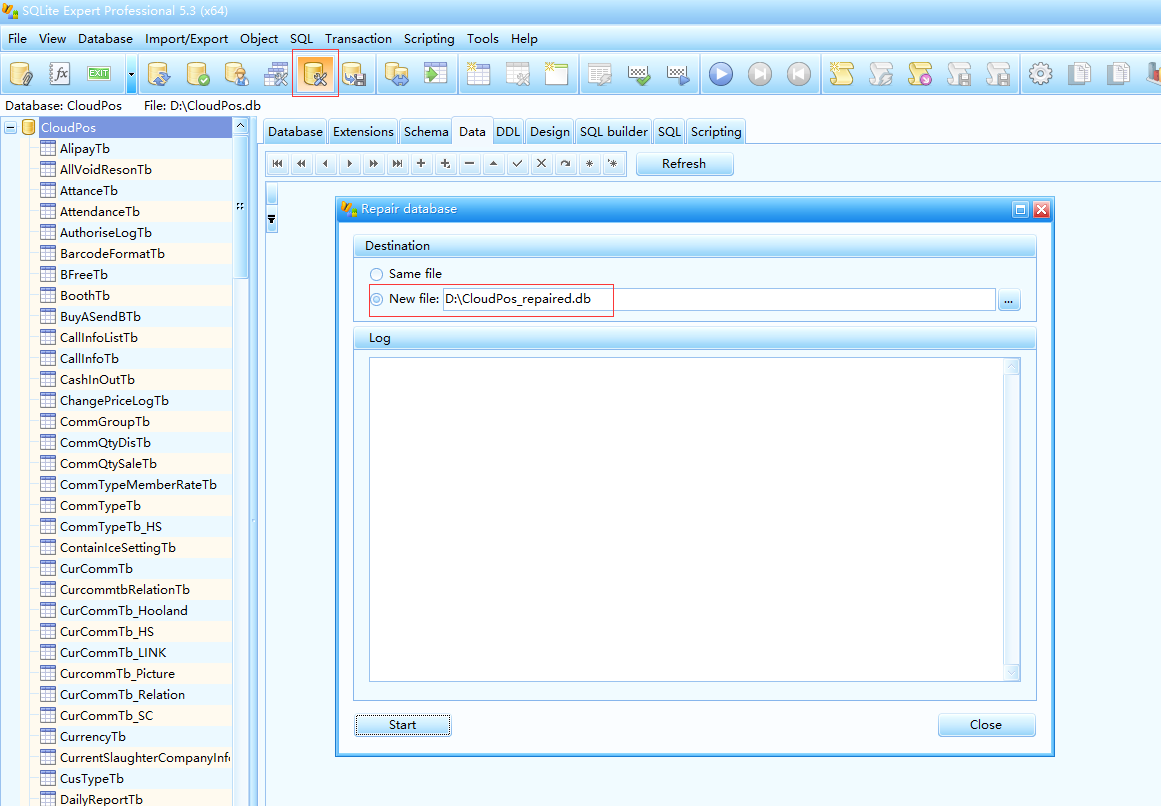Switch to the Schema tab
1161x806 pixels.
click(x=426, y=132)
